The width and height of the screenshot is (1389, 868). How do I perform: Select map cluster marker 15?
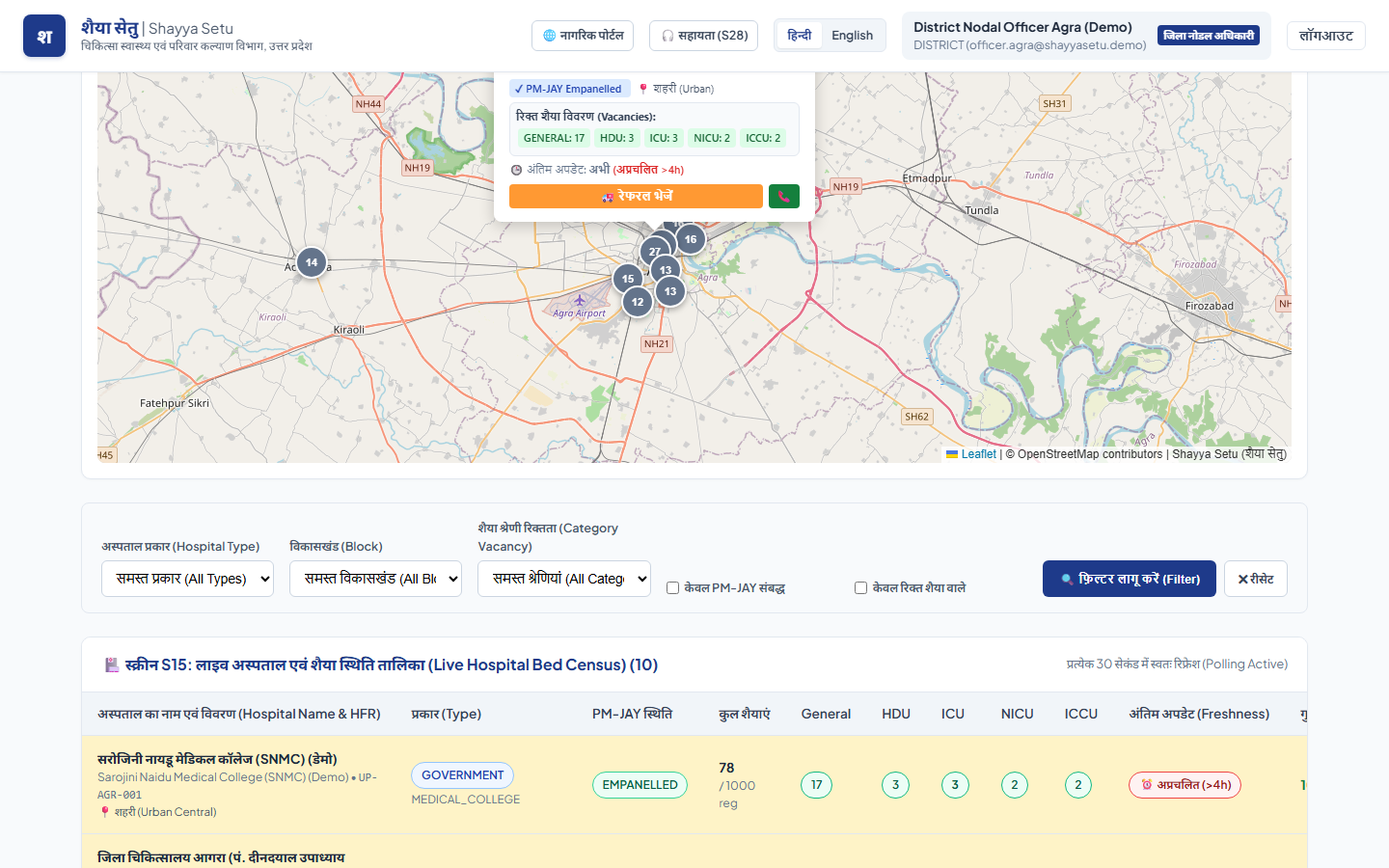coord(628,279)
